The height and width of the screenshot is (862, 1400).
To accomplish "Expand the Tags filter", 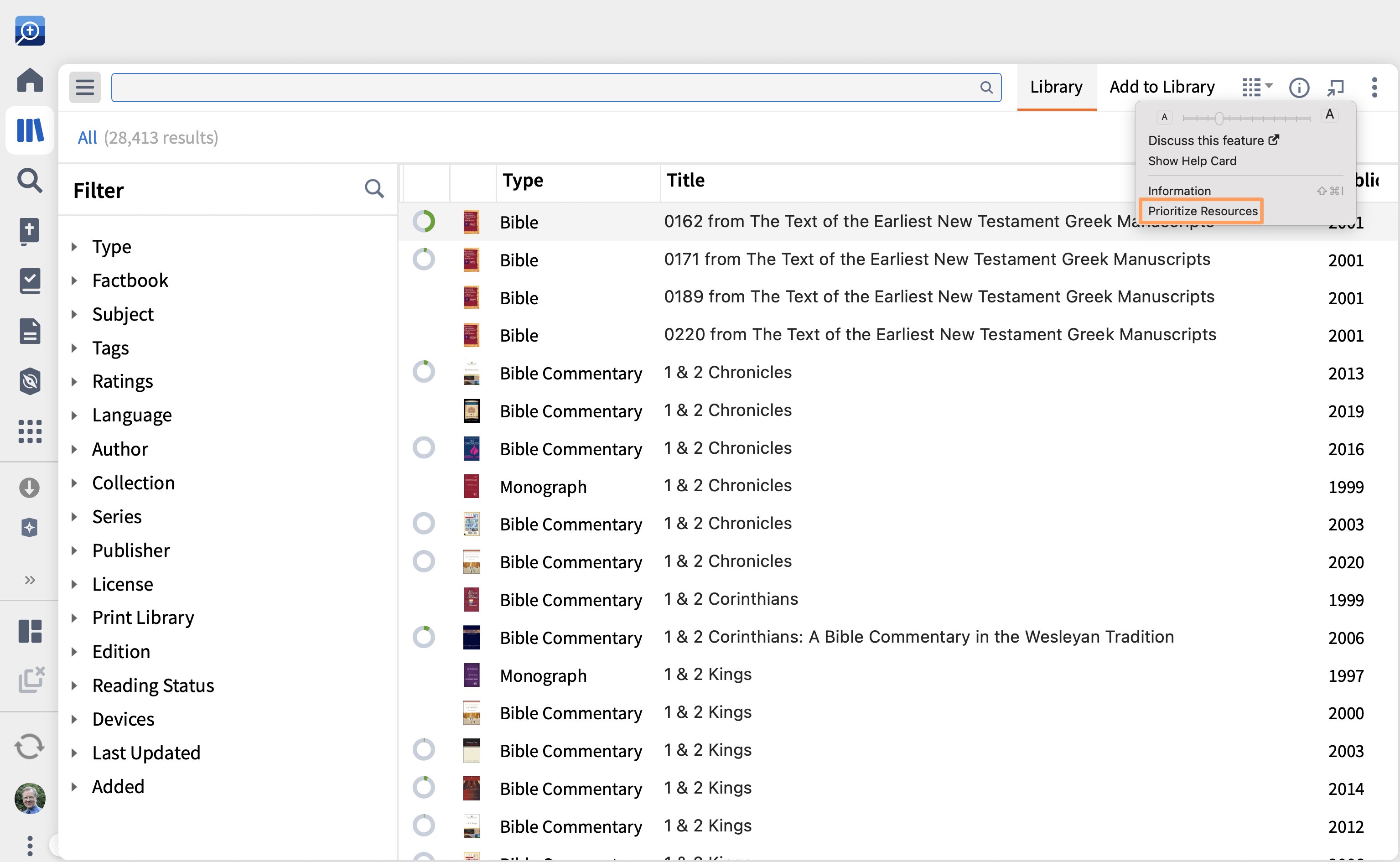I will coord(74,348).
